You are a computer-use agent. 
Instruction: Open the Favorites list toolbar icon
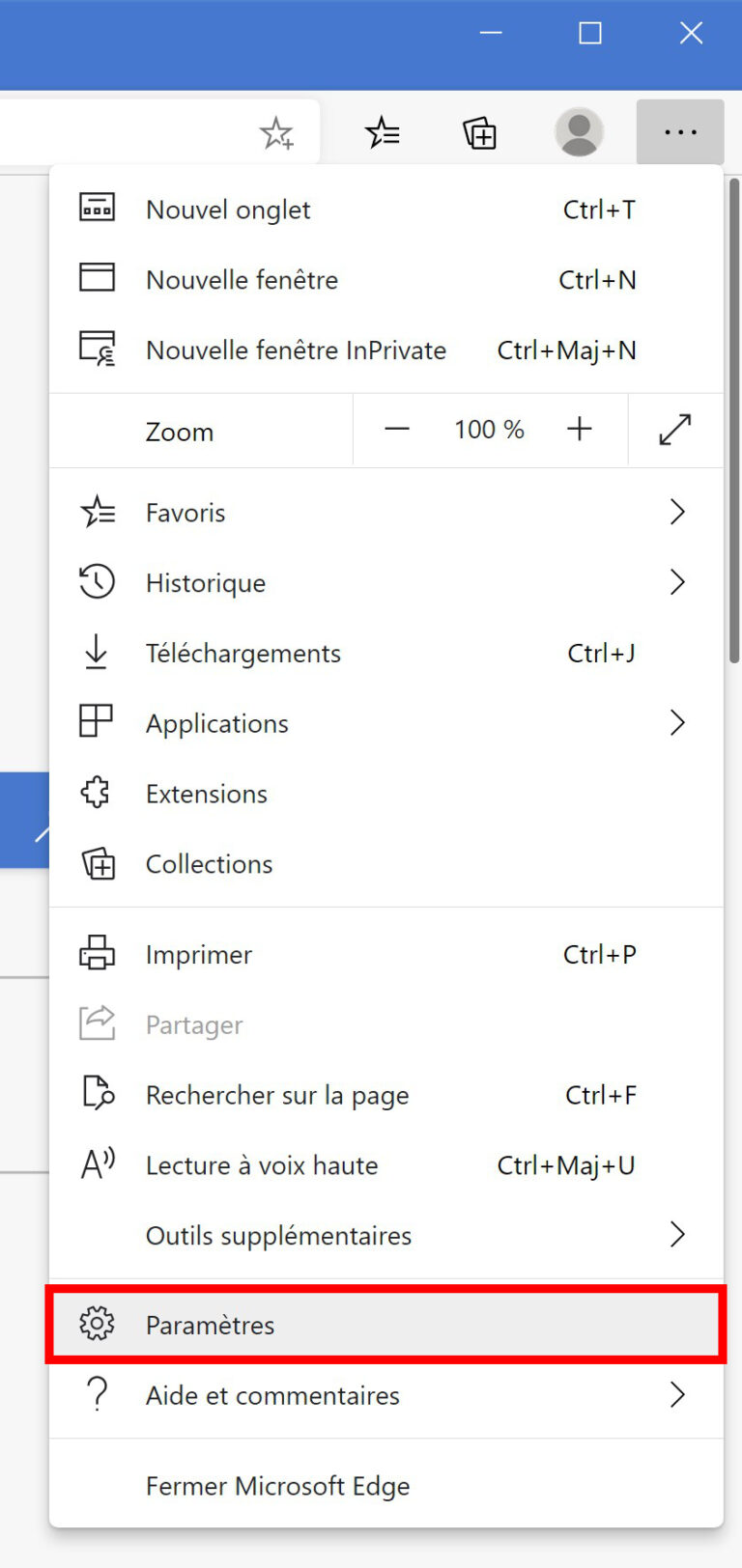click(x=383, y=132)
